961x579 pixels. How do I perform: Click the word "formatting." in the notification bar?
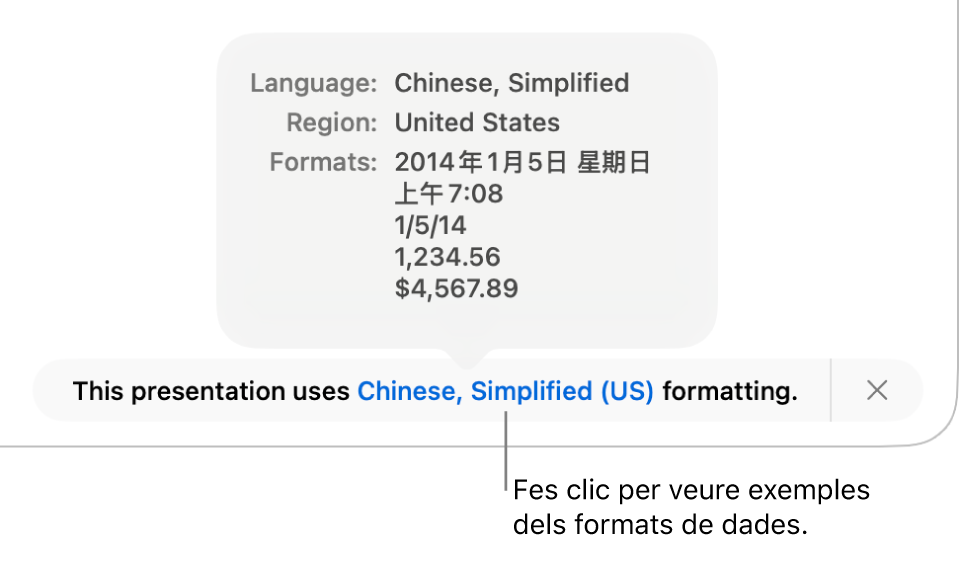730,391
